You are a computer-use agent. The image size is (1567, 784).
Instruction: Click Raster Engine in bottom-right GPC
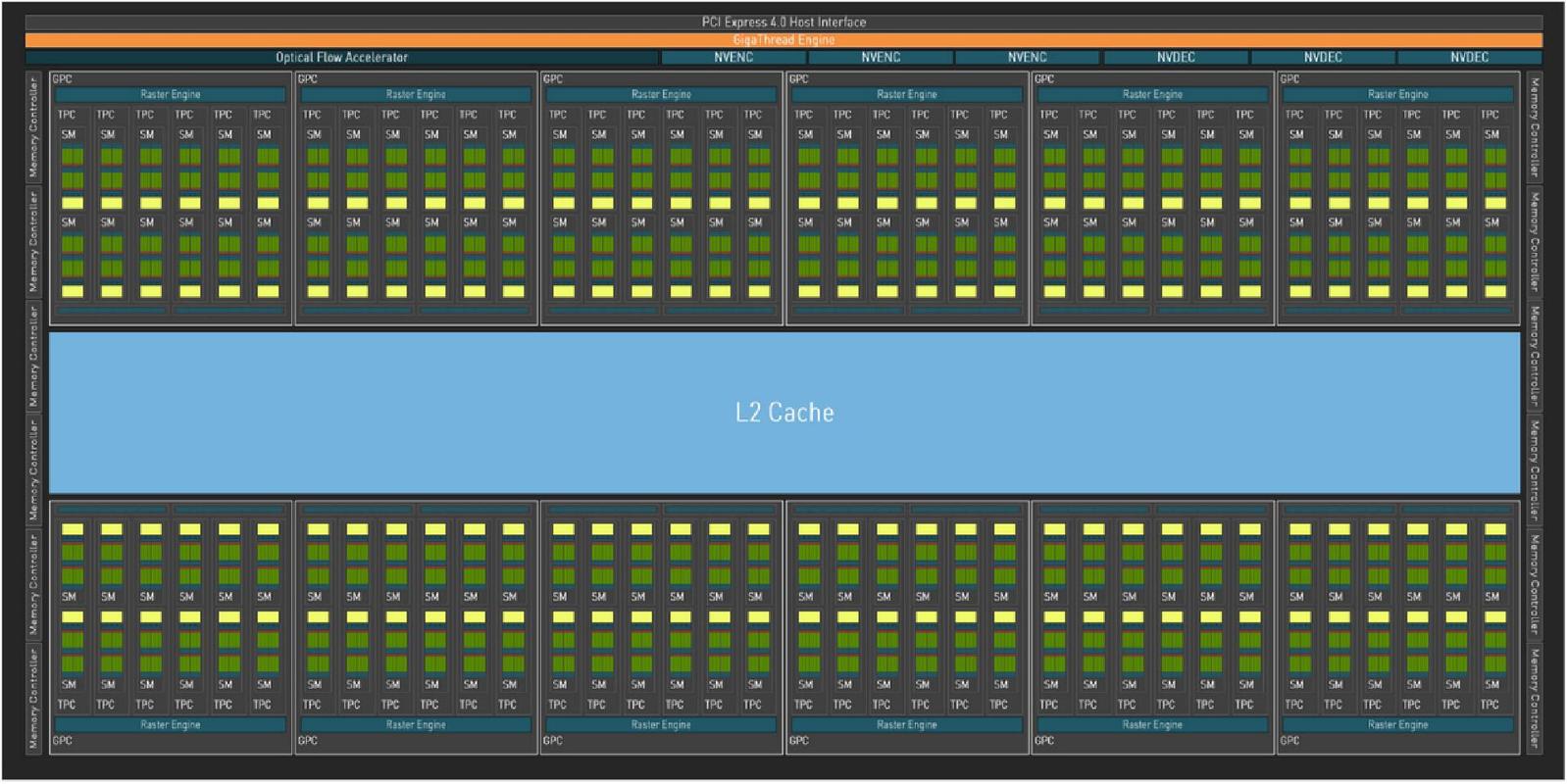point(1397,725)
